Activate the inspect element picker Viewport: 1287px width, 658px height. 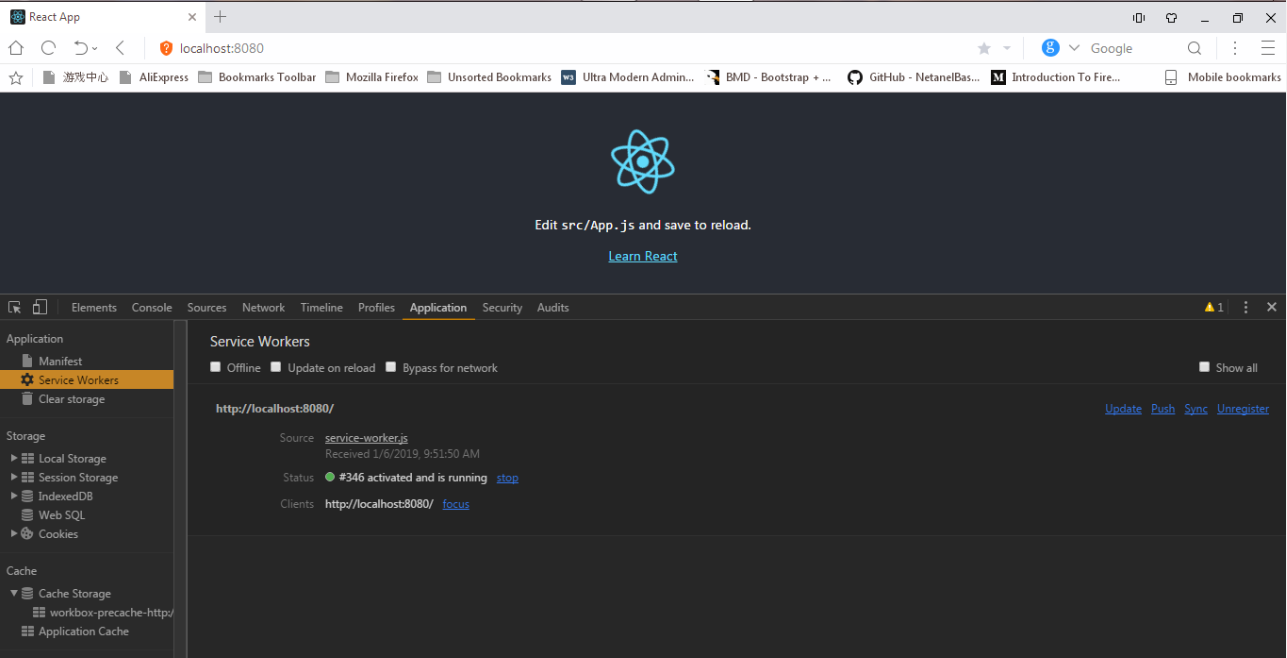15,307
